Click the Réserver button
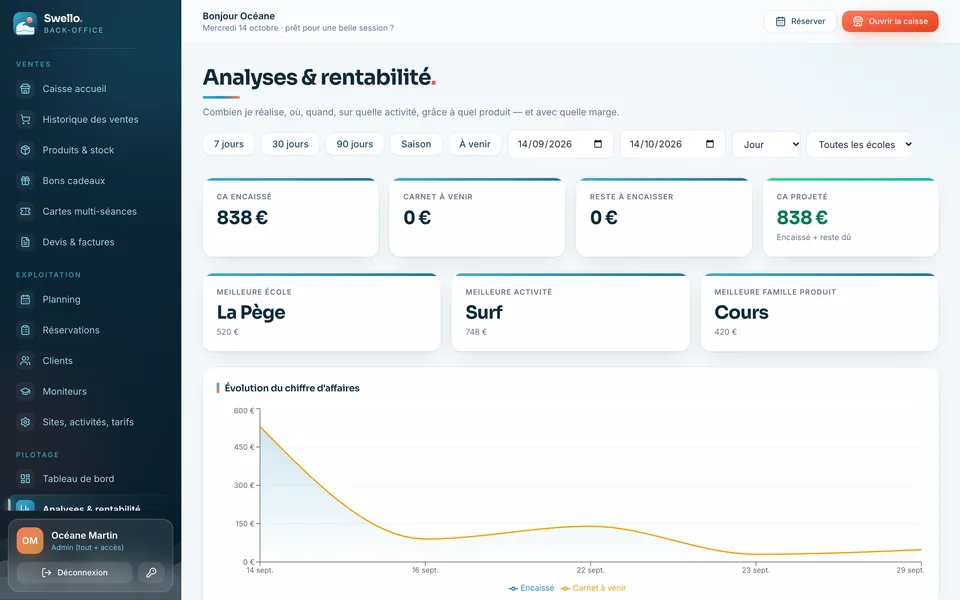The width and height of the screenshot is (960, 600). pos(800,21)
